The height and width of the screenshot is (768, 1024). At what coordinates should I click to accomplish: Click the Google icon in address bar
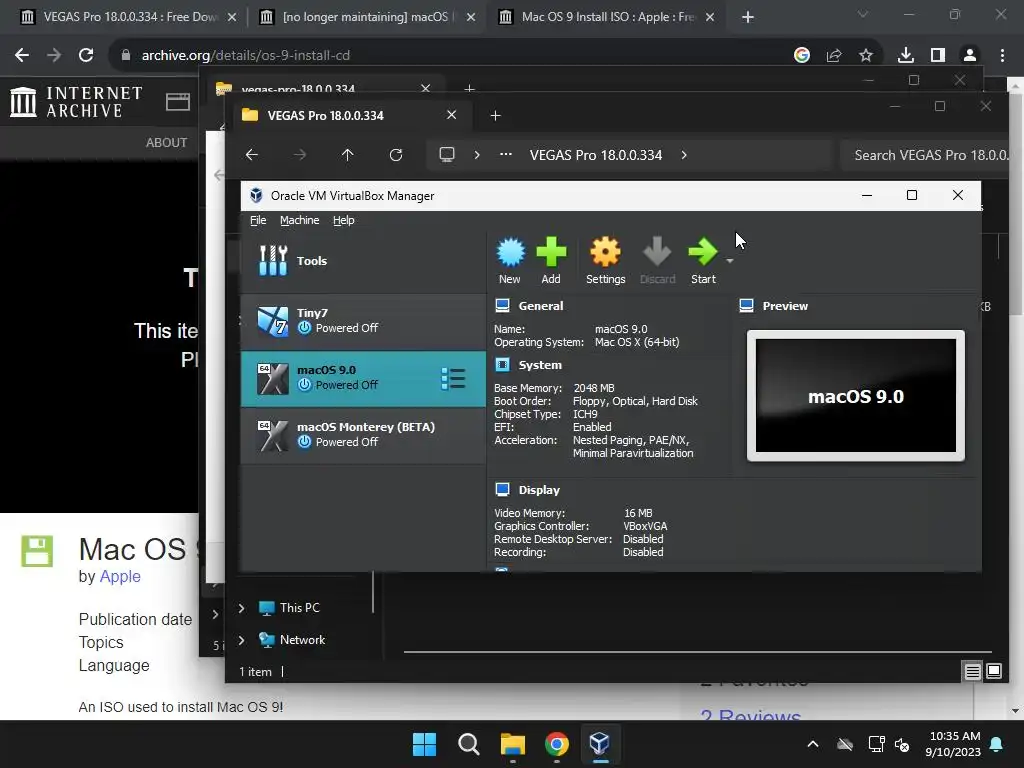click(801, 56)
